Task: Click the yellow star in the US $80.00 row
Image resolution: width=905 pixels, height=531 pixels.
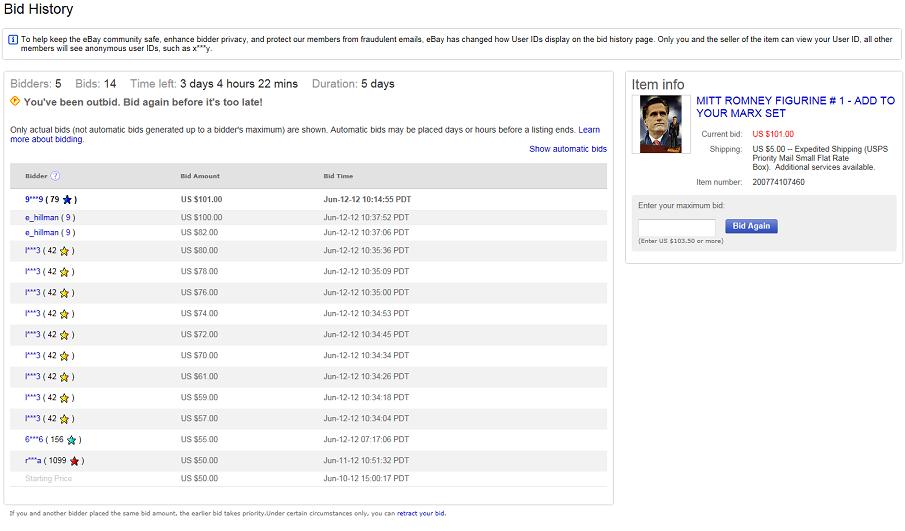Action: tap(64, 251)
